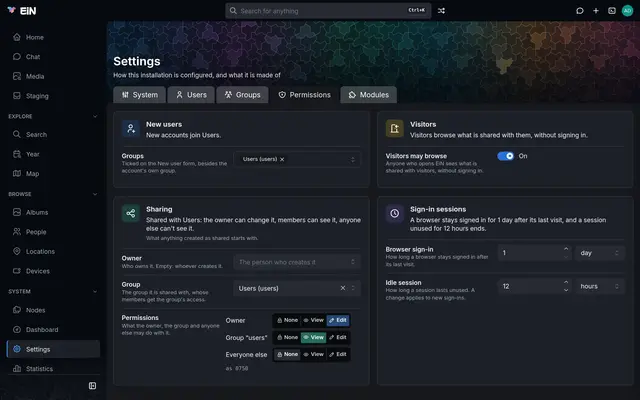Image resolution: width=640 pixels, height=400 pixels.
Task: Collapse the sidebar with the panel icon
Action: (92, 386)
